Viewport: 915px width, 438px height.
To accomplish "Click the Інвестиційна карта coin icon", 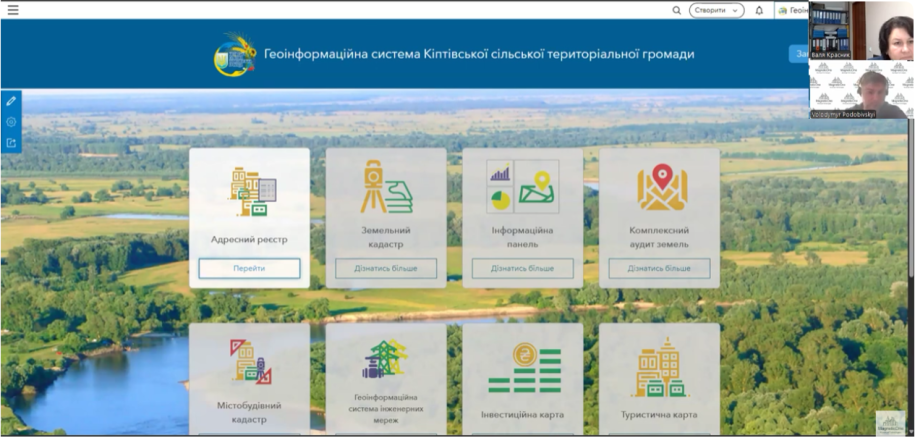I will (x=523, y=369).
